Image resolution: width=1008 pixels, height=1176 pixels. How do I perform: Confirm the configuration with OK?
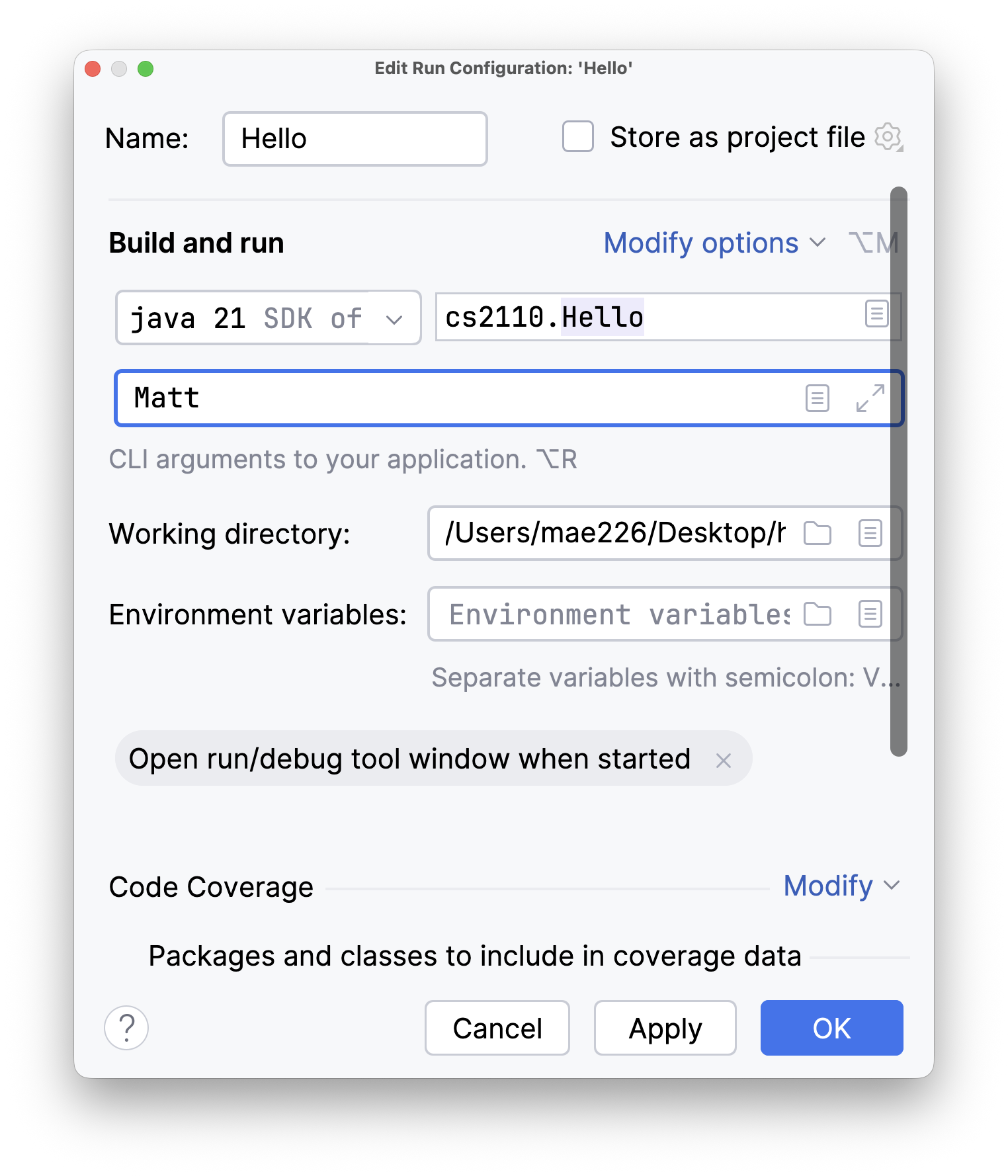tap(831, 1028)
